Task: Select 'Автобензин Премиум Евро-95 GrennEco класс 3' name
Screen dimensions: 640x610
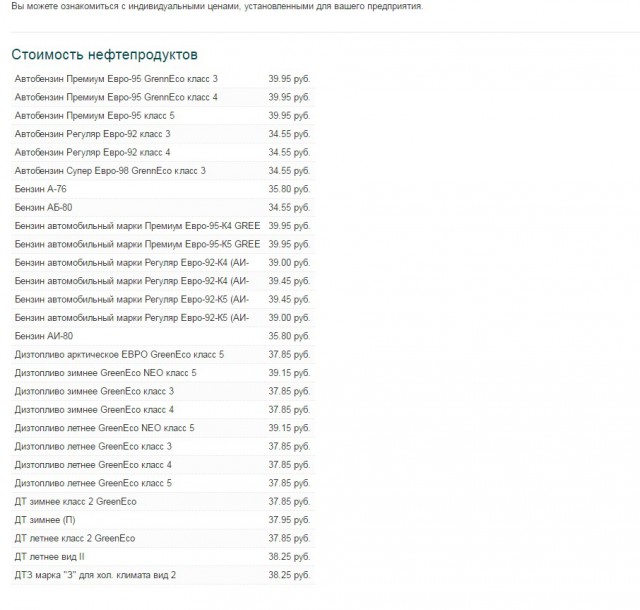Action: 116,79
